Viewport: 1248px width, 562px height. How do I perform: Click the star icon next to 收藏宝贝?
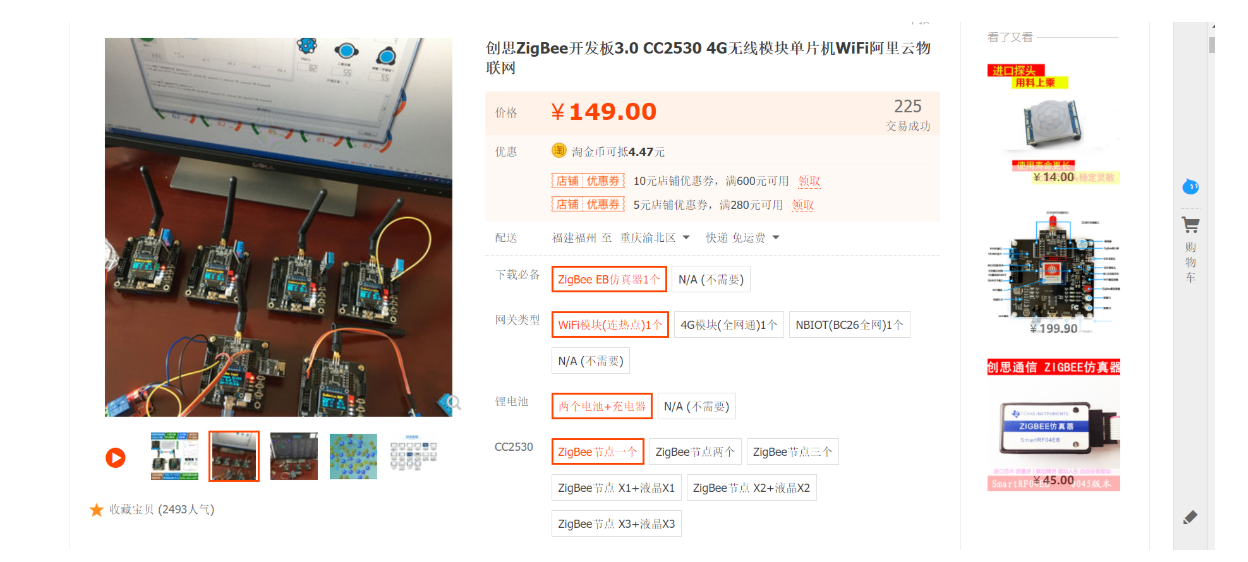click(97, 510)
